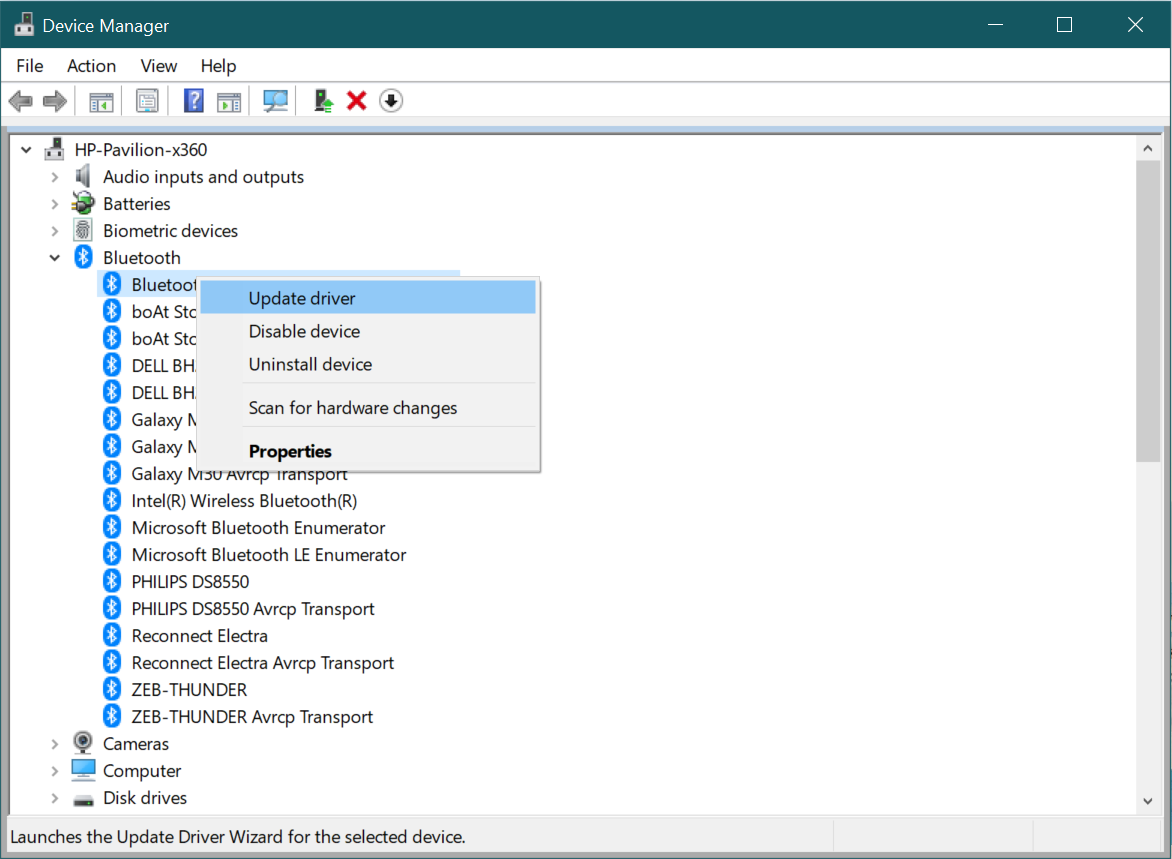1172x859 pixels.
Task: Click the Forward navigation arrow icon
Action: click(54, 100)
